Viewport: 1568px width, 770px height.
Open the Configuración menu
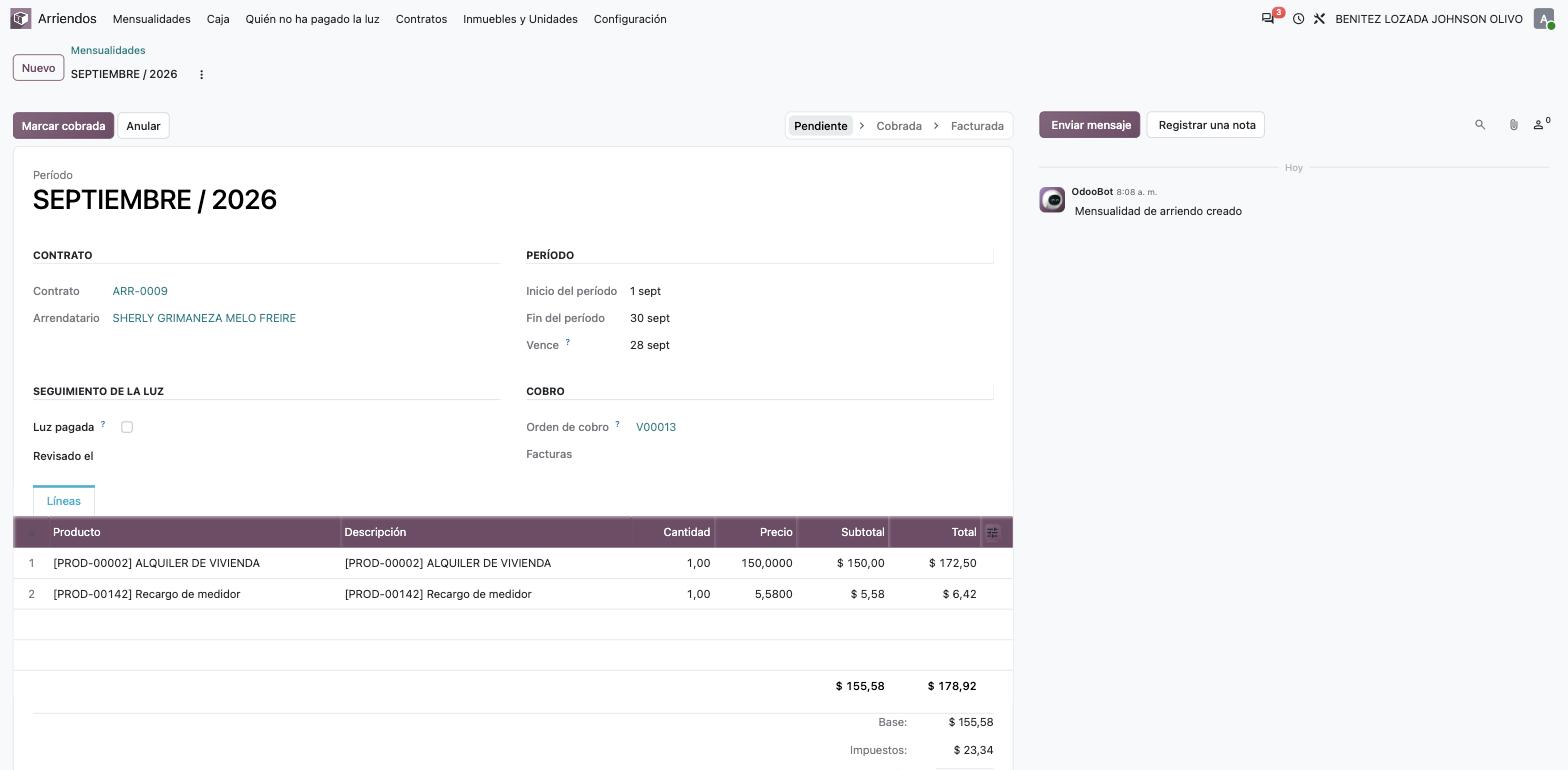[x=630, y=19]
